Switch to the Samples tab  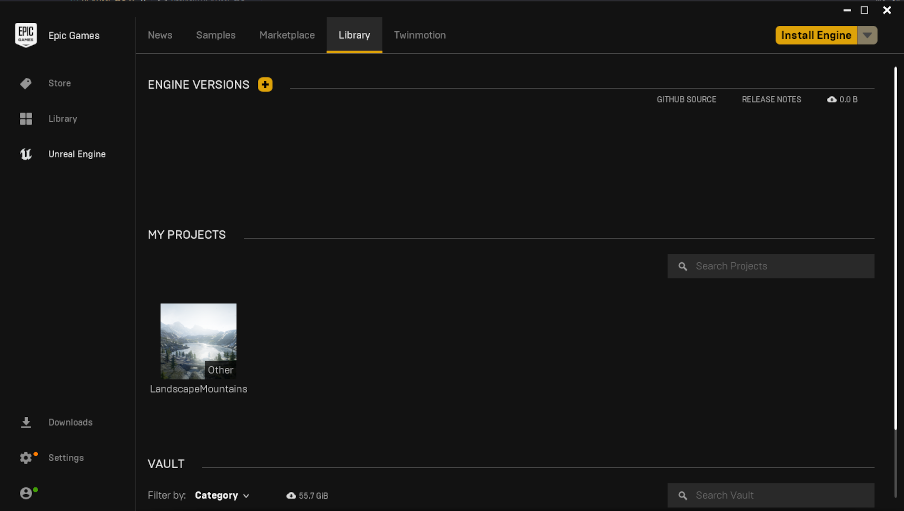coord(216,35)
